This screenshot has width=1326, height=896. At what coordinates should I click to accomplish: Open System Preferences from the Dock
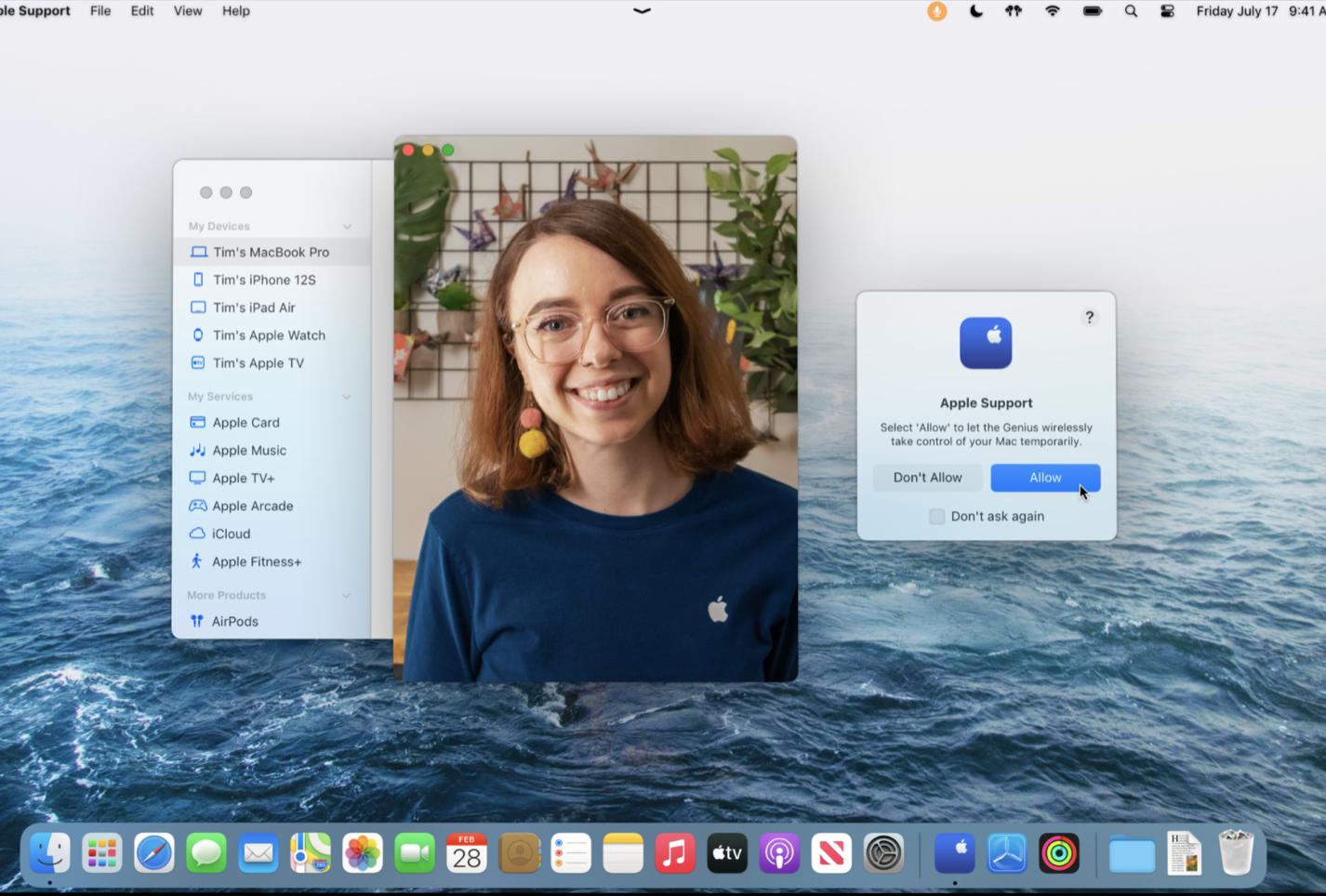point(883,852)
